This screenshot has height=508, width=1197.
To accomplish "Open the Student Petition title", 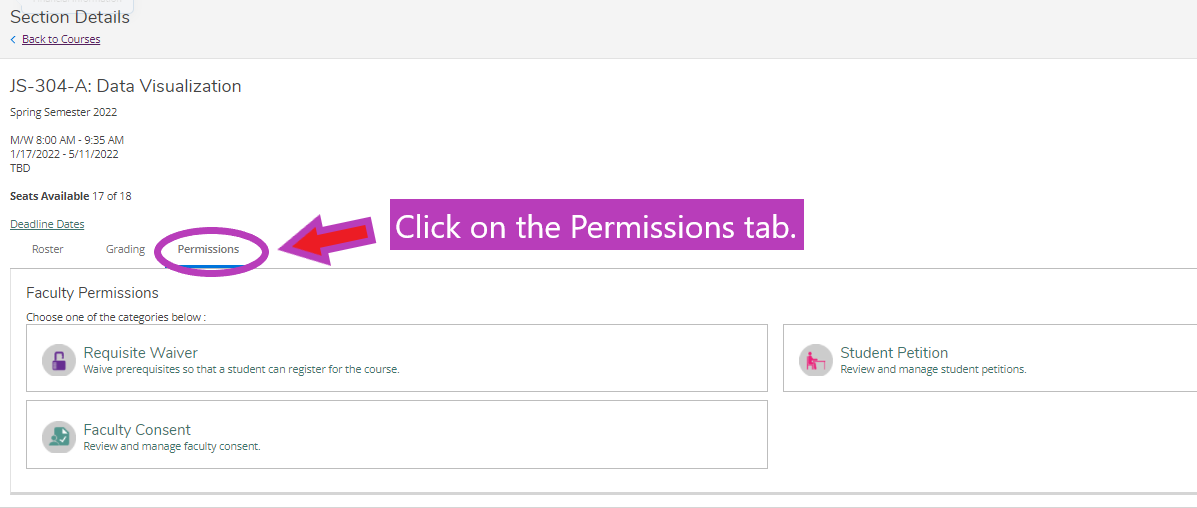I will [x=894, y=353].
